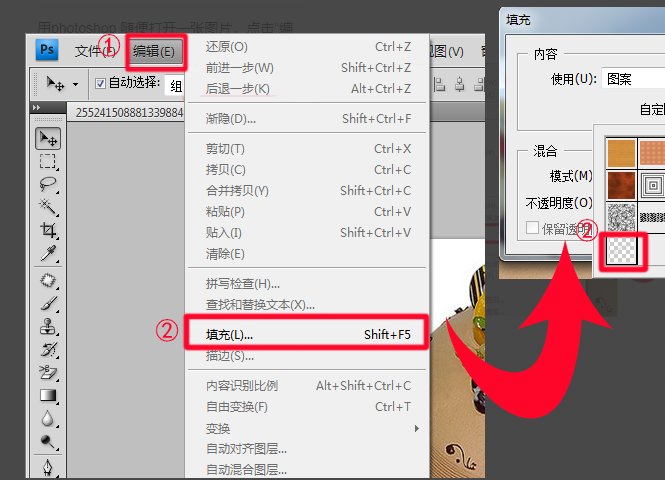Select the History Brush tool

point(48,349)
